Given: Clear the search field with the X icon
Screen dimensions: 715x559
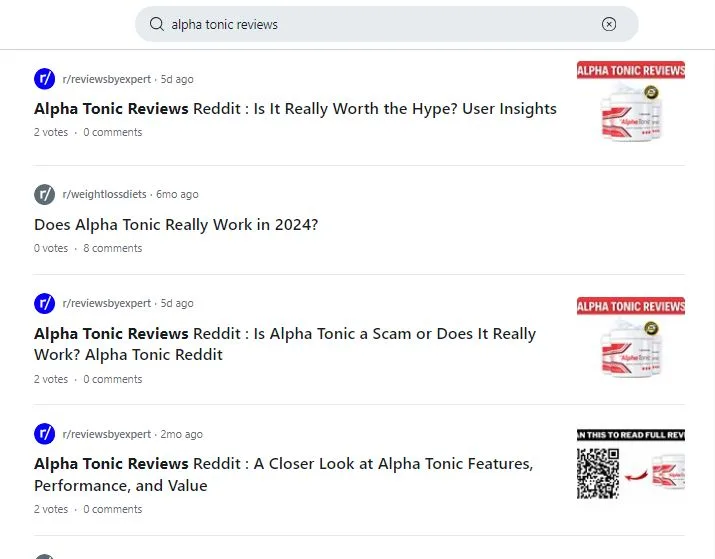Looking at the screenshot, I should pos(609,24).
